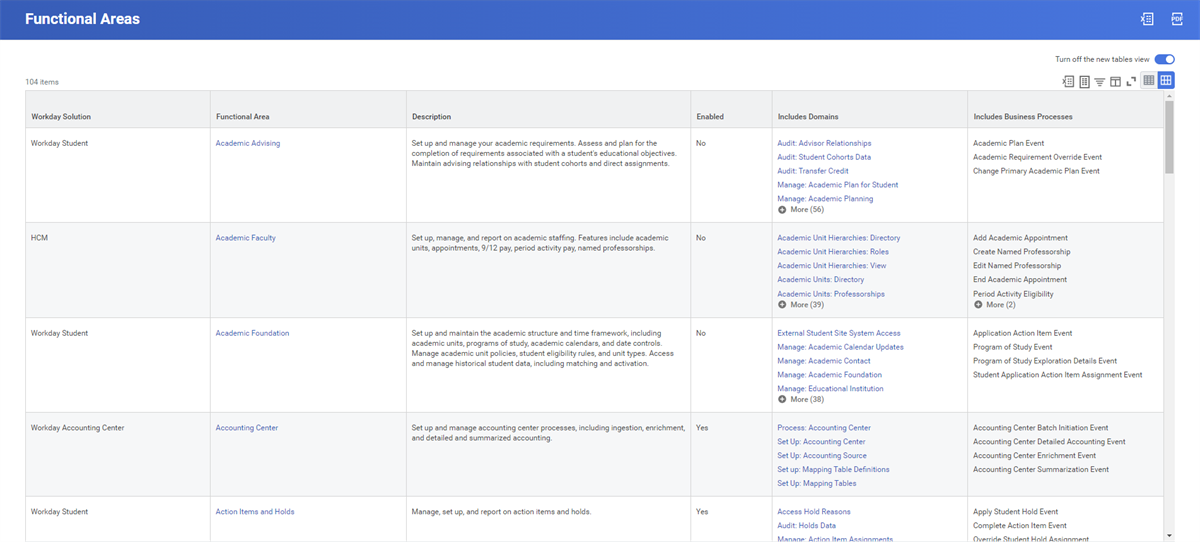This screenshot has height=542, width=1200.
Task: Open Process: Accounting Center domain
Action: 824,428
